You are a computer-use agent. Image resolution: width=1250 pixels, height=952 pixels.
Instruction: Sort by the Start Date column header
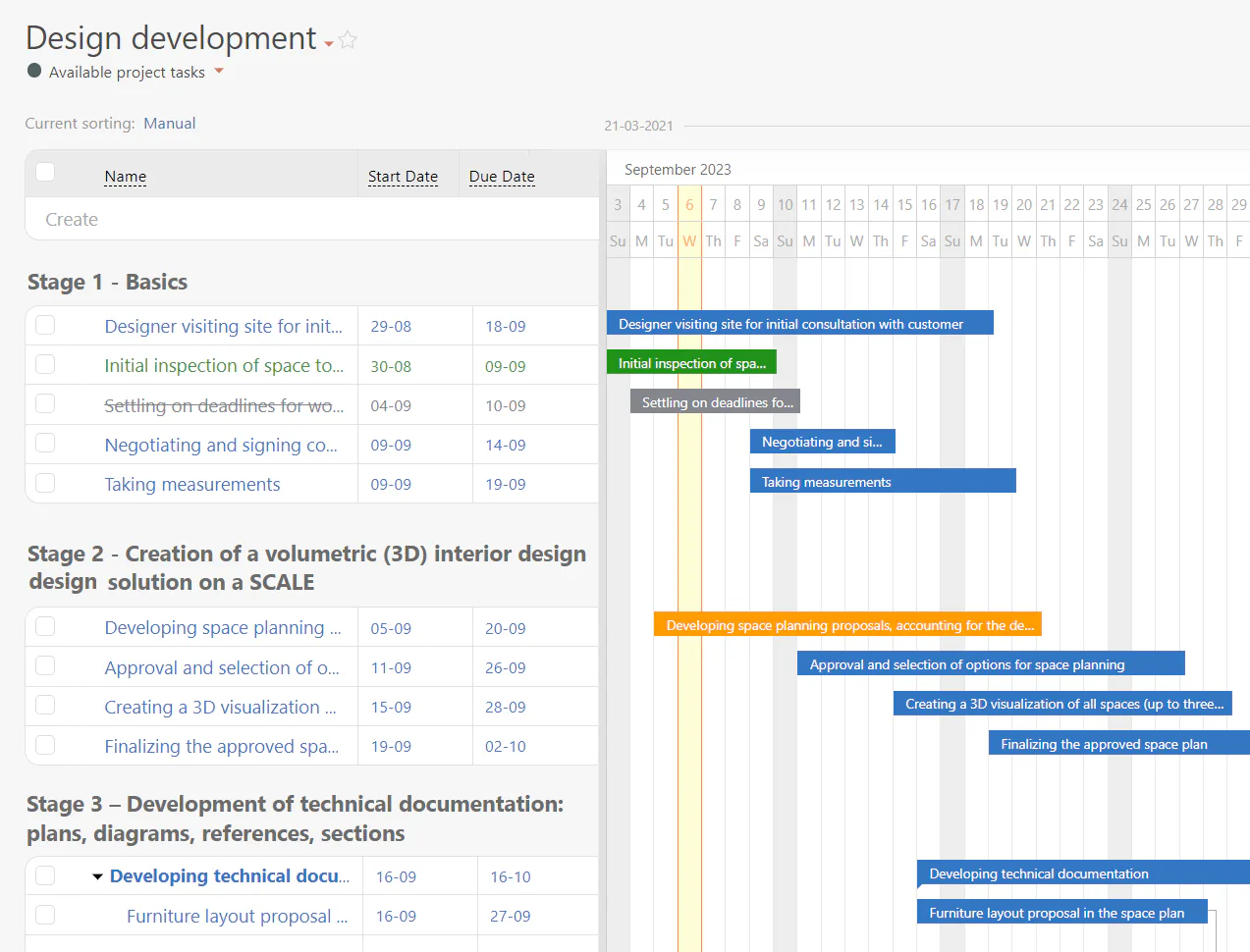(403, 177)
